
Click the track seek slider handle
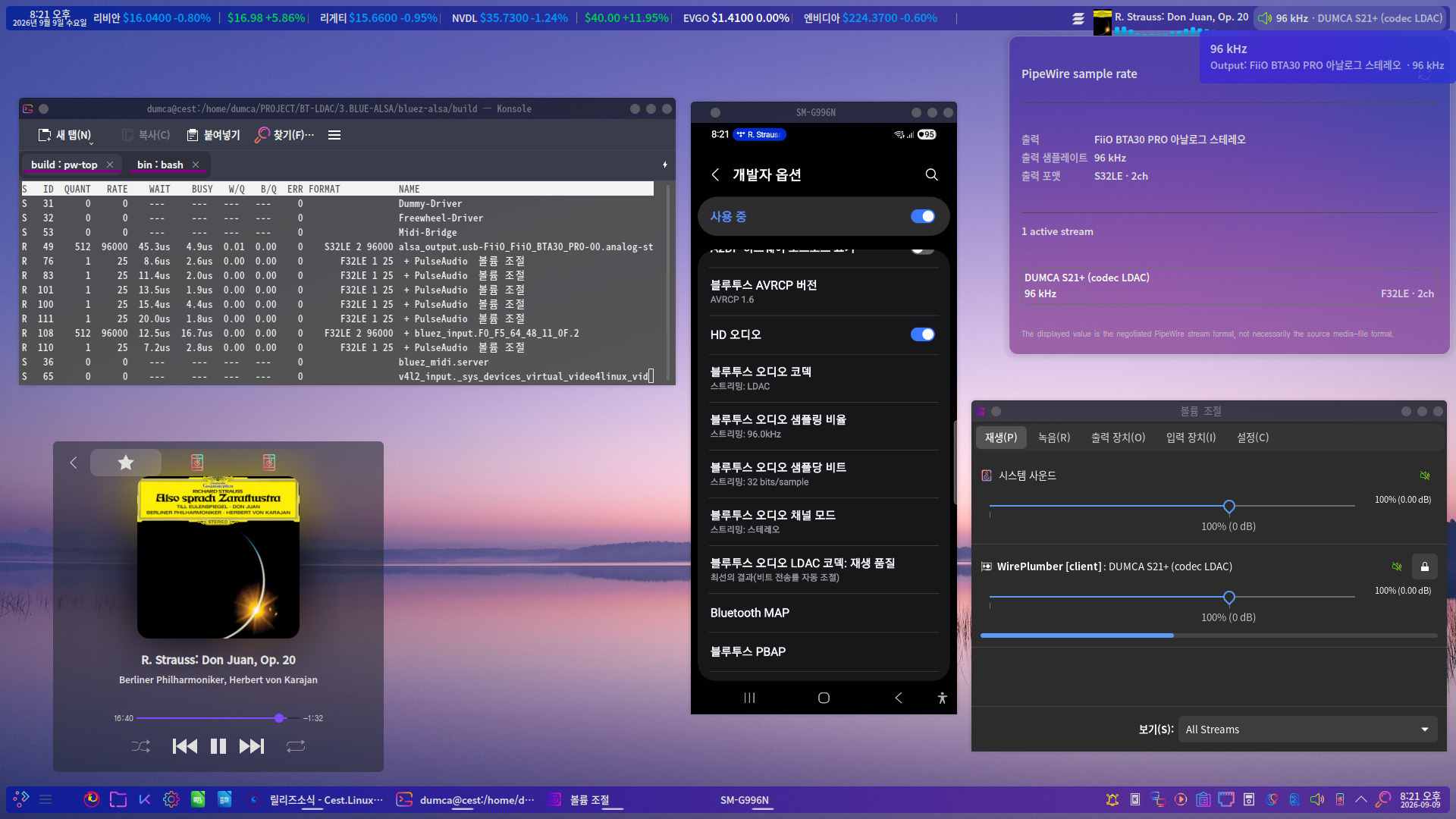point(279,718)
